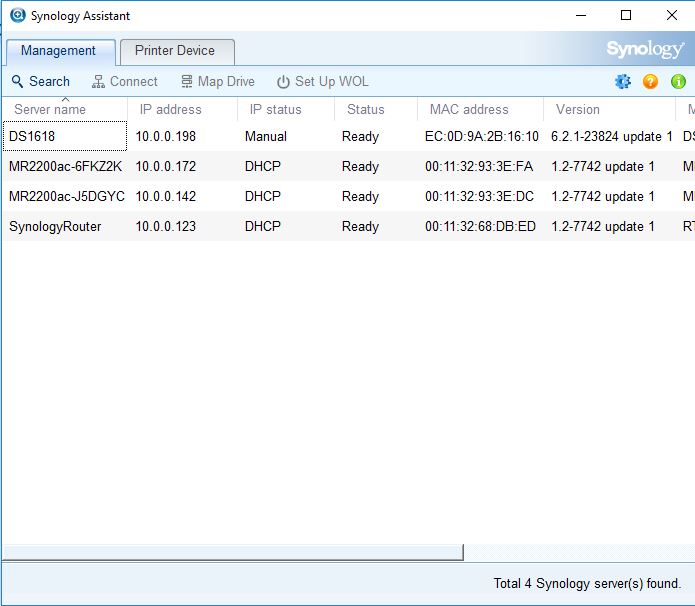Open preferences with the blue gear icon
Viewport: 695px width, 606px height.
[x=623, y=82]
